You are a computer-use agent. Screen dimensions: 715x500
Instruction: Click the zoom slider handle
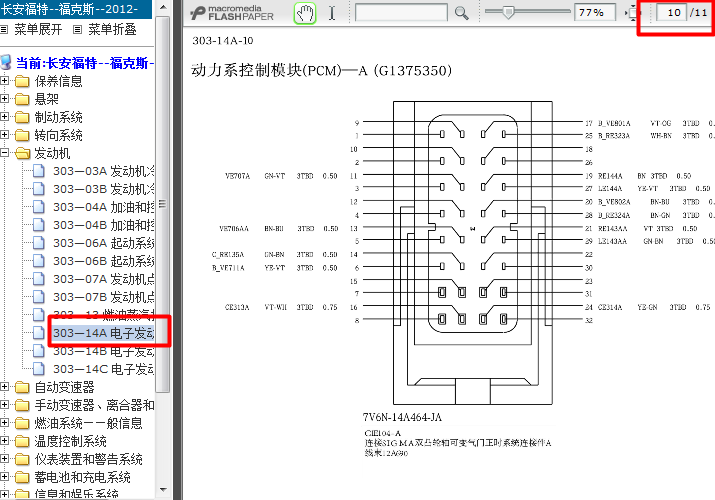[x=508, y=12]
